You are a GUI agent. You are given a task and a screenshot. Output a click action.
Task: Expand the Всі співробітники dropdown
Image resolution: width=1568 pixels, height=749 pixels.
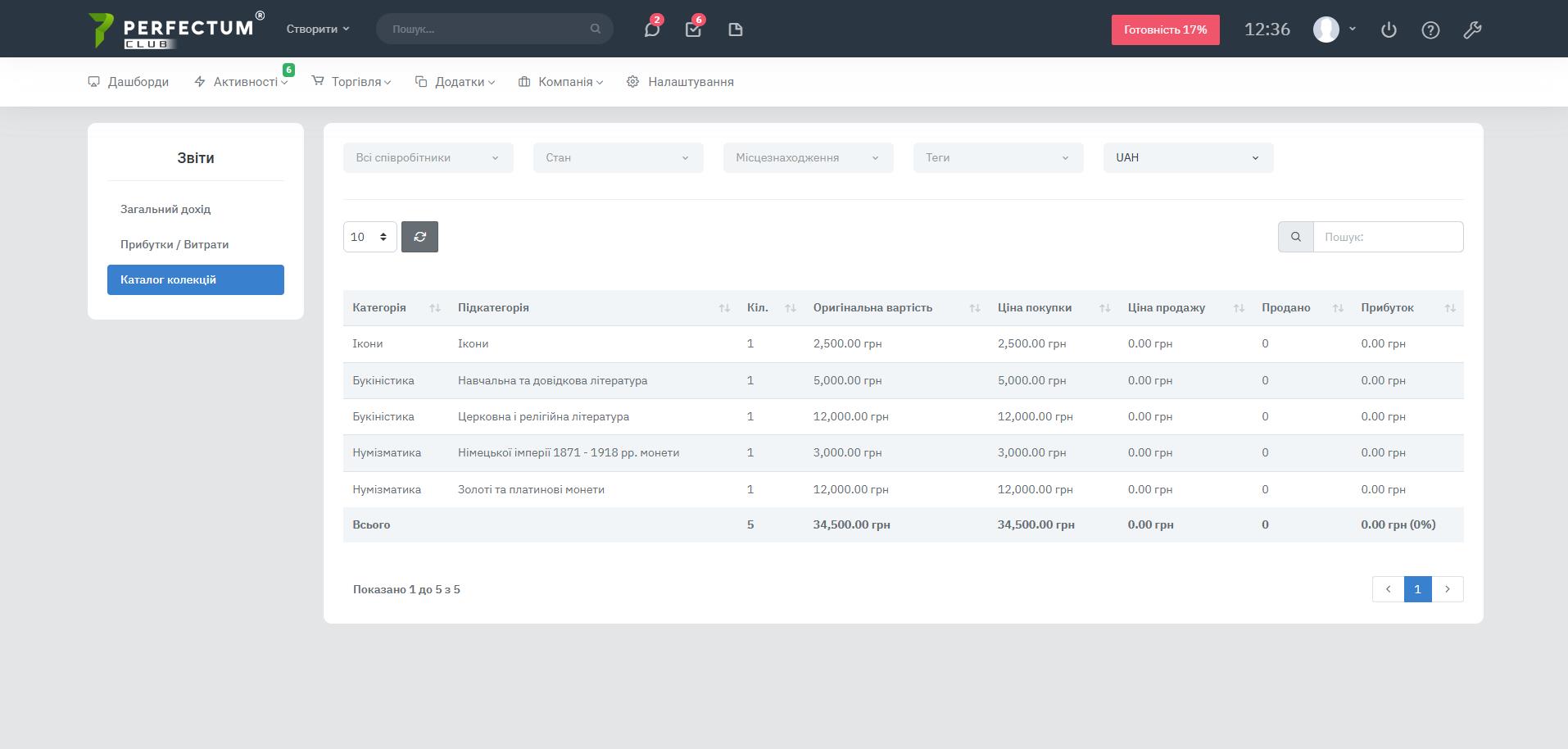[x=428, y=158]
